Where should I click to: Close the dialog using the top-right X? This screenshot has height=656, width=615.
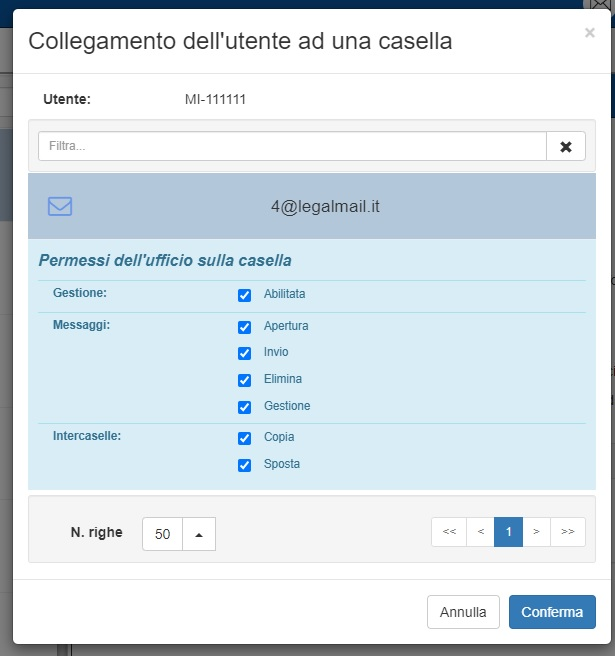[x=589, y=33]
